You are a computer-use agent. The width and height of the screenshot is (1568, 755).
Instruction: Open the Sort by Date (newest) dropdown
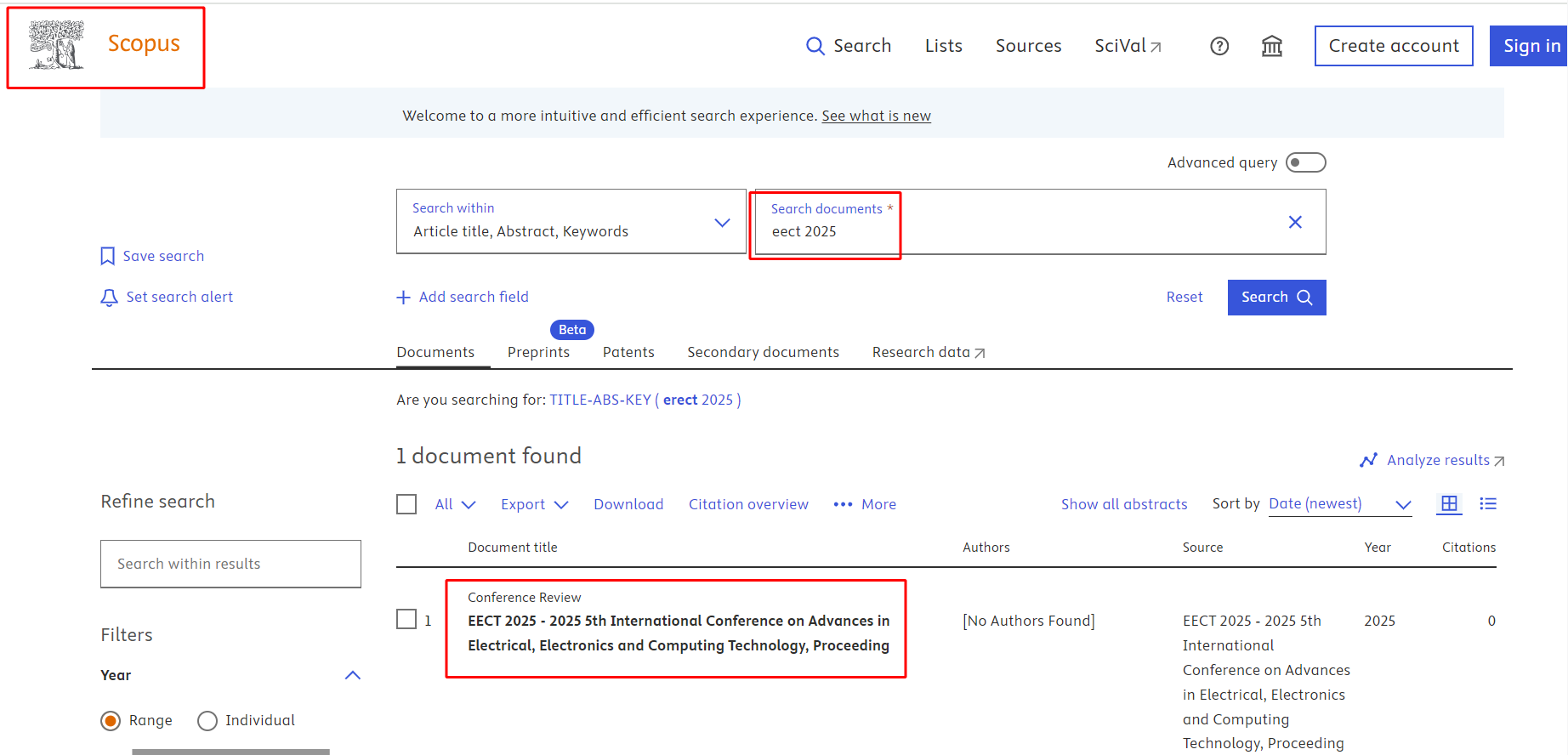click(x=1340, y=504)
